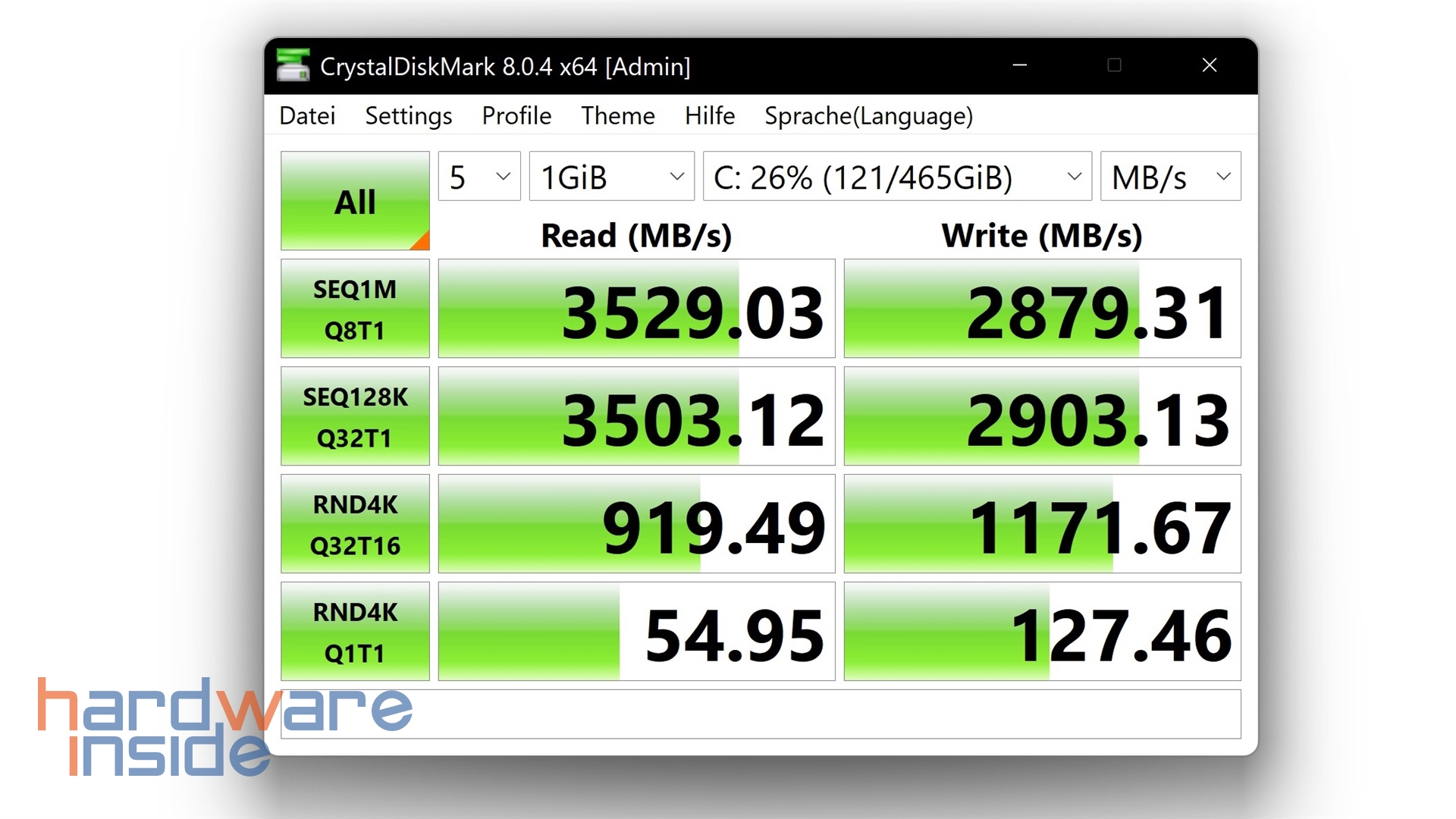Open the Profile menu

click(516, 115)
